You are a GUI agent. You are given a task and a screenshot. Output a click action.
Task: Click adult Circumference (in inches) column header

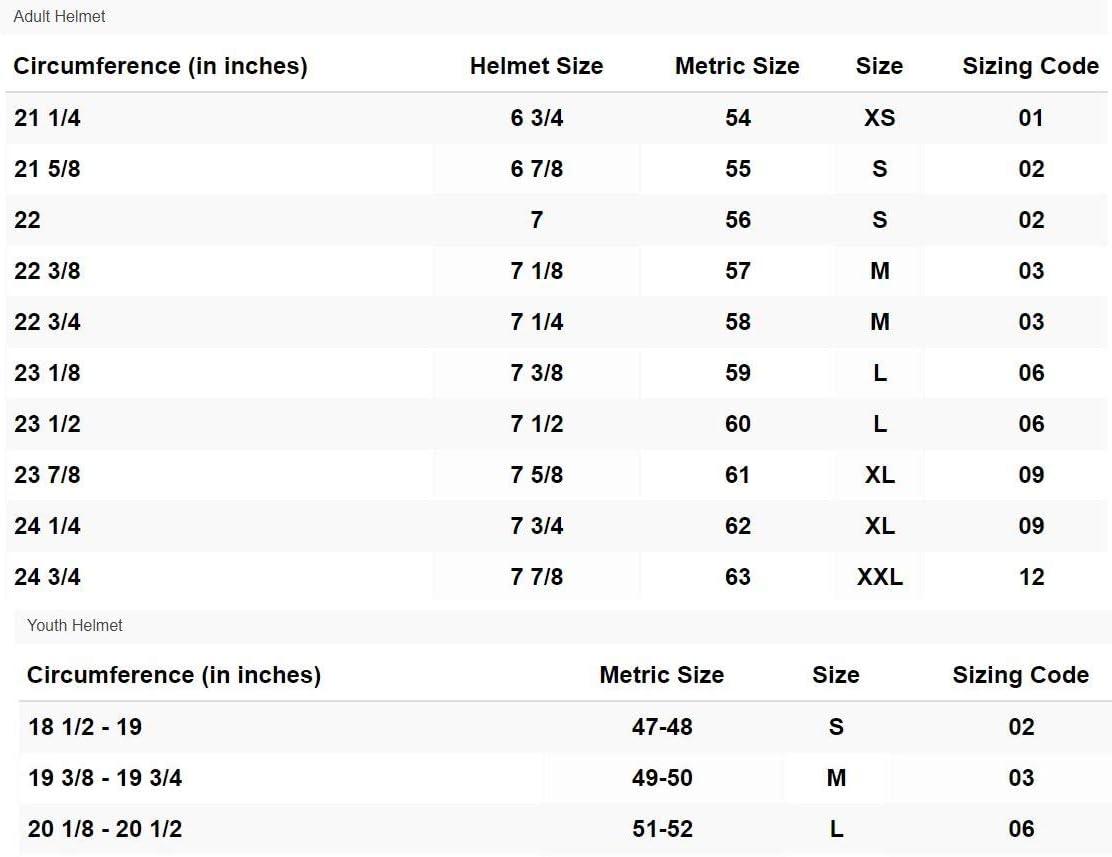pyautogui.click(x=160, y=66)
